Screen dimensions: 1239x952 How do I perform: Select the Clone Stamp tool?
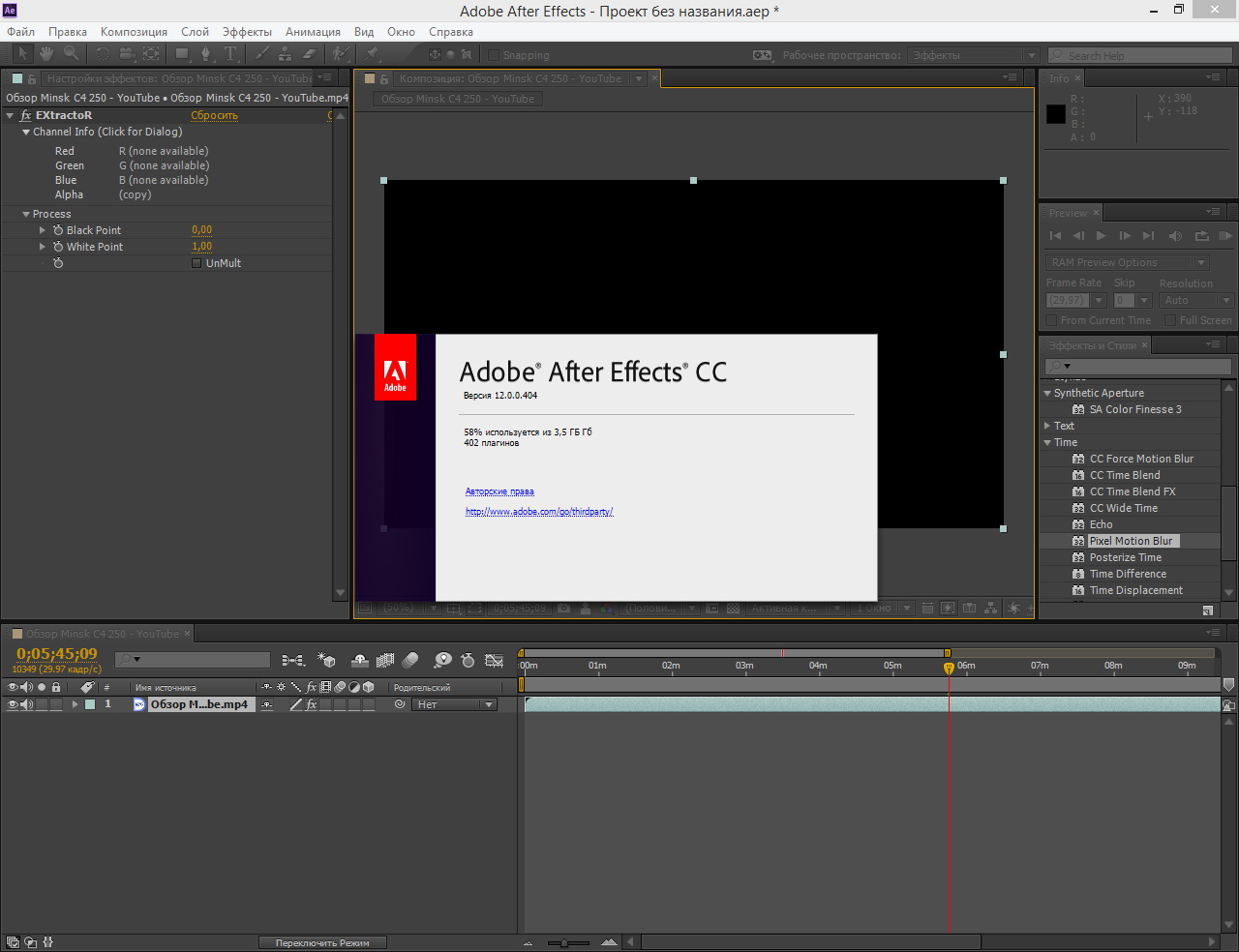[286, 54]
